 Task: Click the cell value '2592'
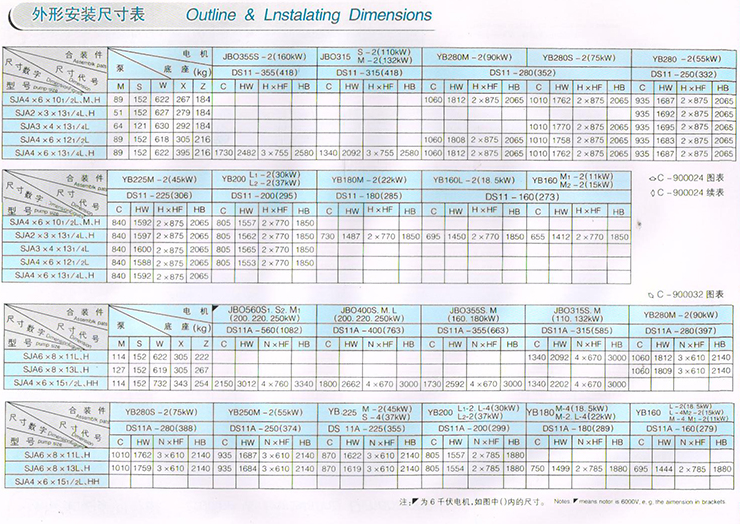pos(455,384)
